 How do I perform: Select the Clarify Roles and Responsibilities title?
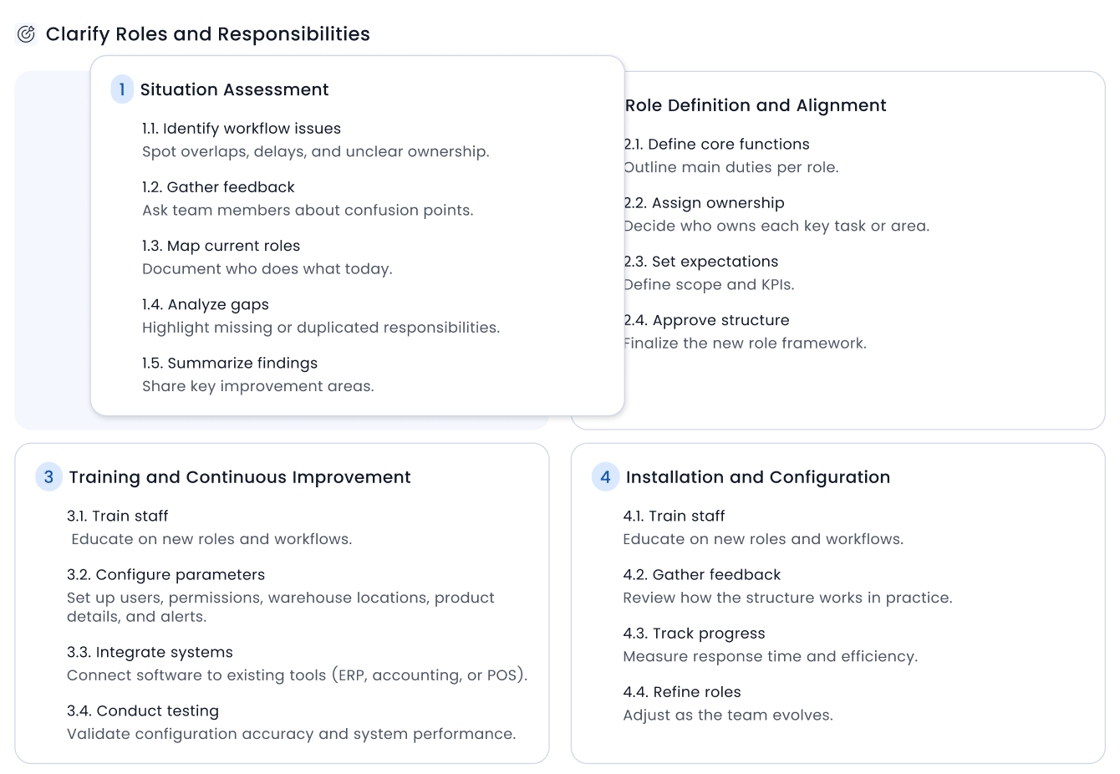tap(208, 34)
